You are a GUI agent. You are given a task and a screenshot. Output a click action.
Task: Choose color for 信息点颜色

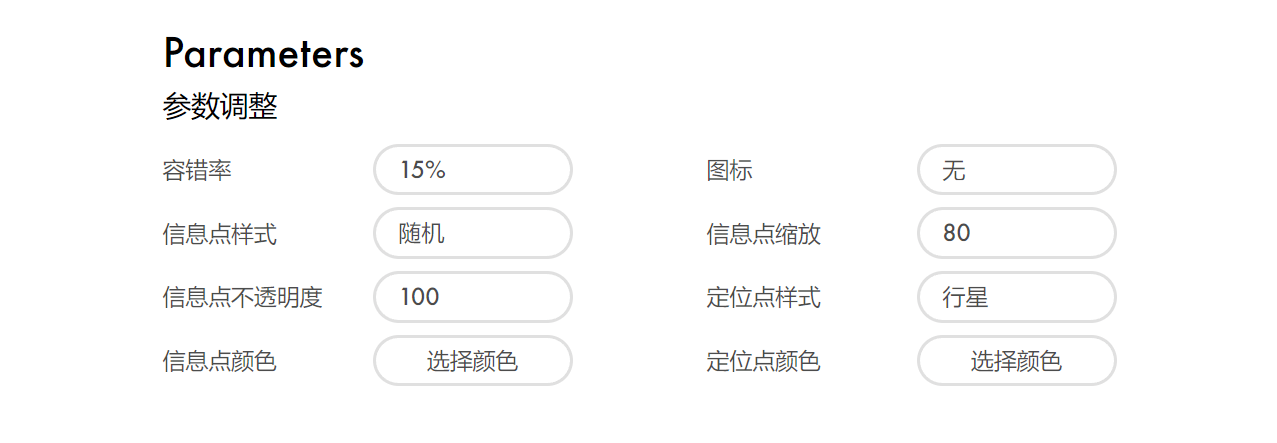472,361
